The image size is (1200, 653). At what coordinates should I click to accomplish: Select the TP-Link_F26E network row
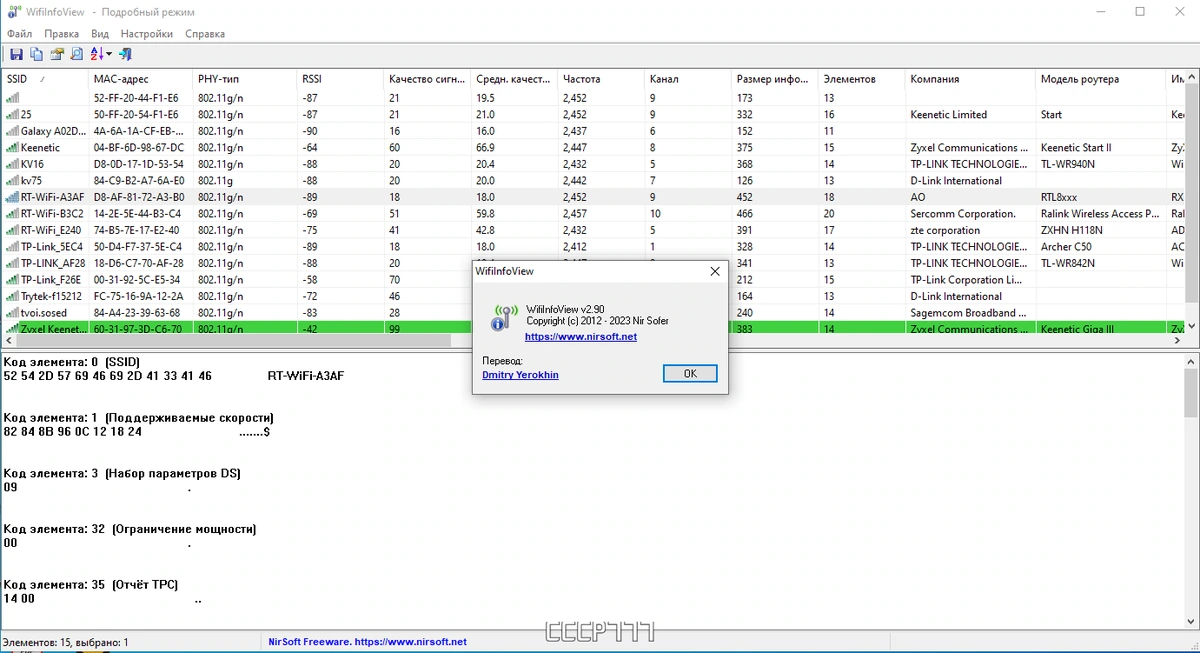point(594,279)
